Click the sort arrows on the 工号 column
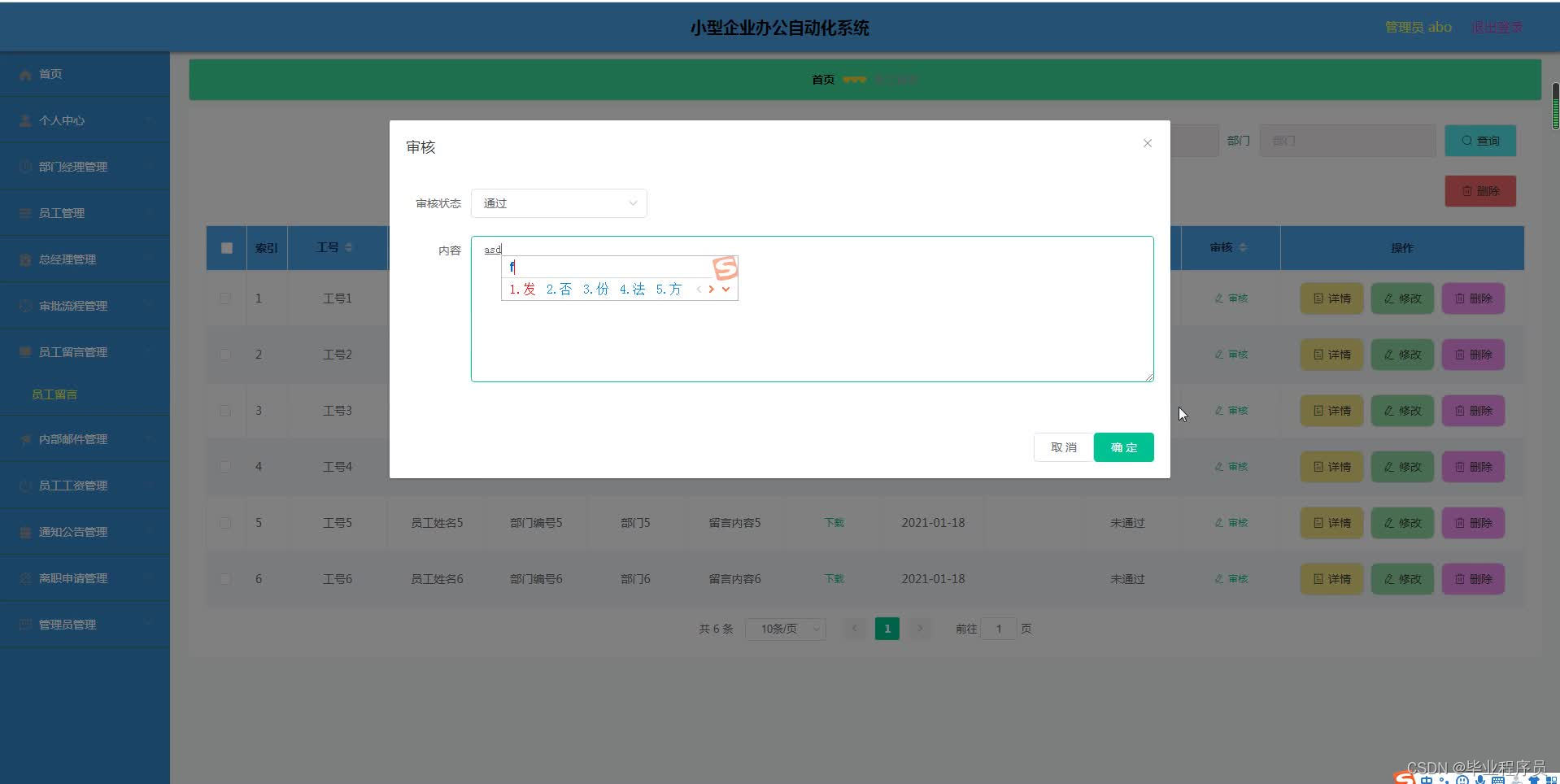Viewport: 1560px width, 784px height. click(x=349, y=247)
